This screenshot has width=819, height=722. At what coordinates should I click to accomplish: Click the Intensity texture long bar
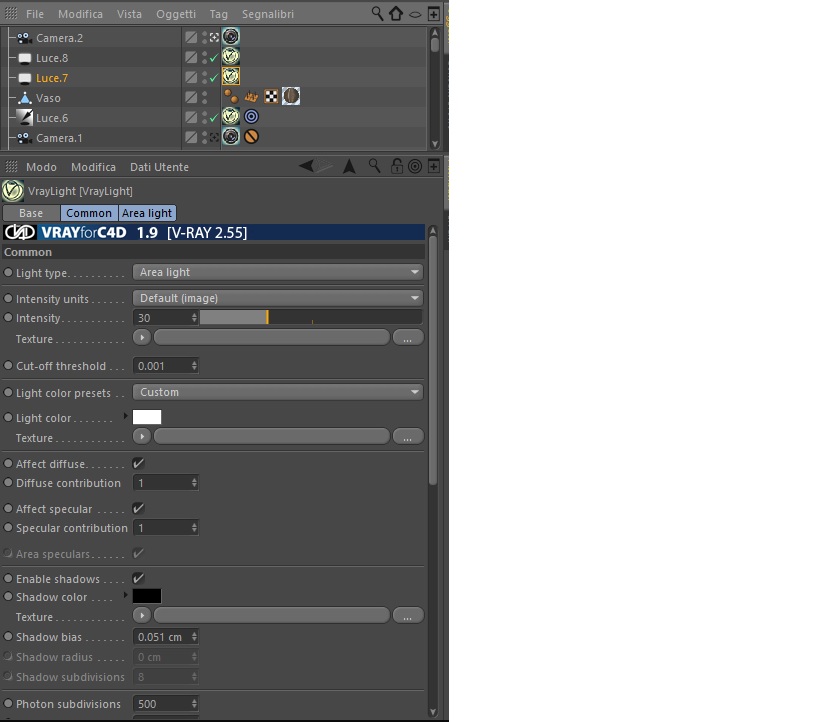[x=272, y=337]
